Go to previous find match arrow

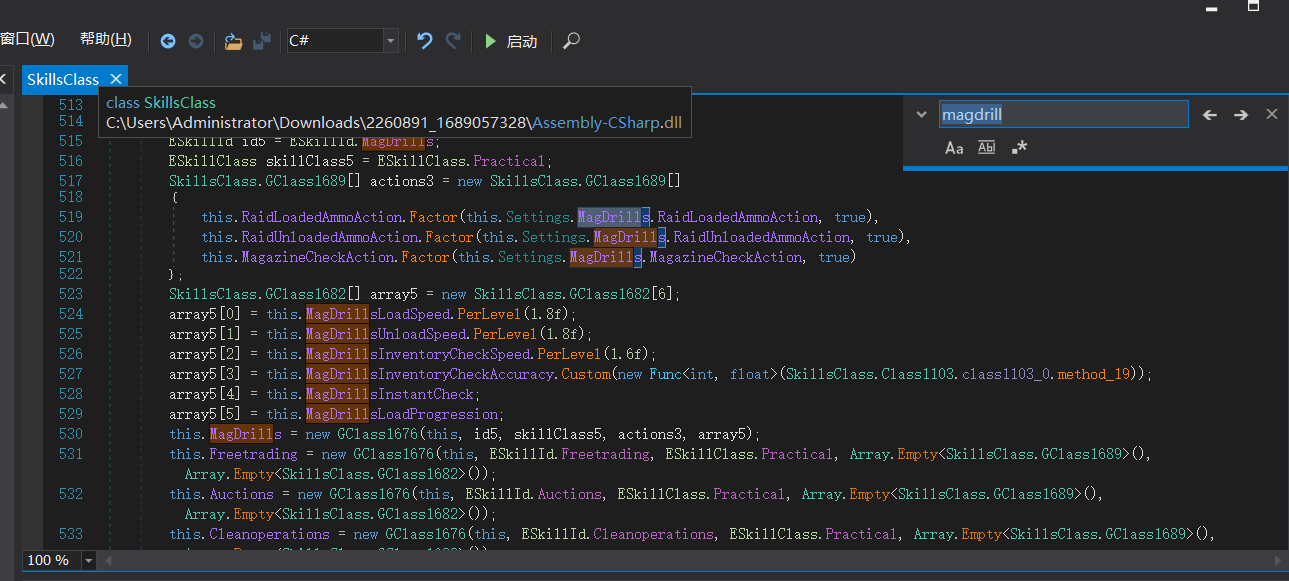click(1209, 115)
